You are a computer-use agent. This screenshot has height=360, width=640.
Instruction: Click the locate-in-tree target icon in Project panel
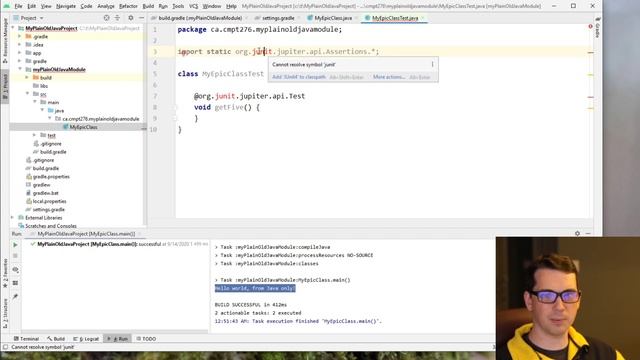click(x=107, y=18)
